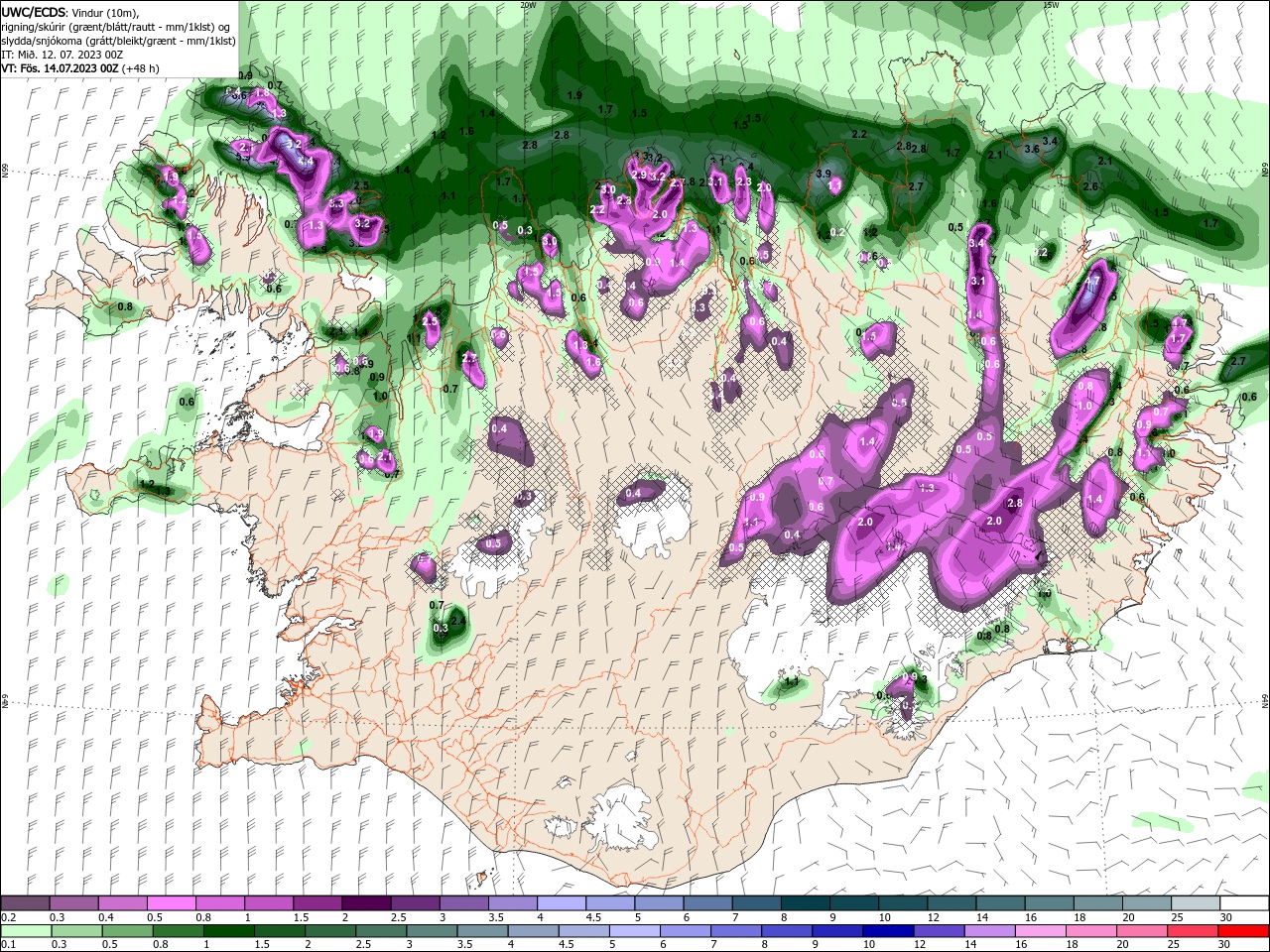The width and height of the screenshot is (1270, 952).
Task: Click the UWC/ECDS title text
Action: pos(34,12)
